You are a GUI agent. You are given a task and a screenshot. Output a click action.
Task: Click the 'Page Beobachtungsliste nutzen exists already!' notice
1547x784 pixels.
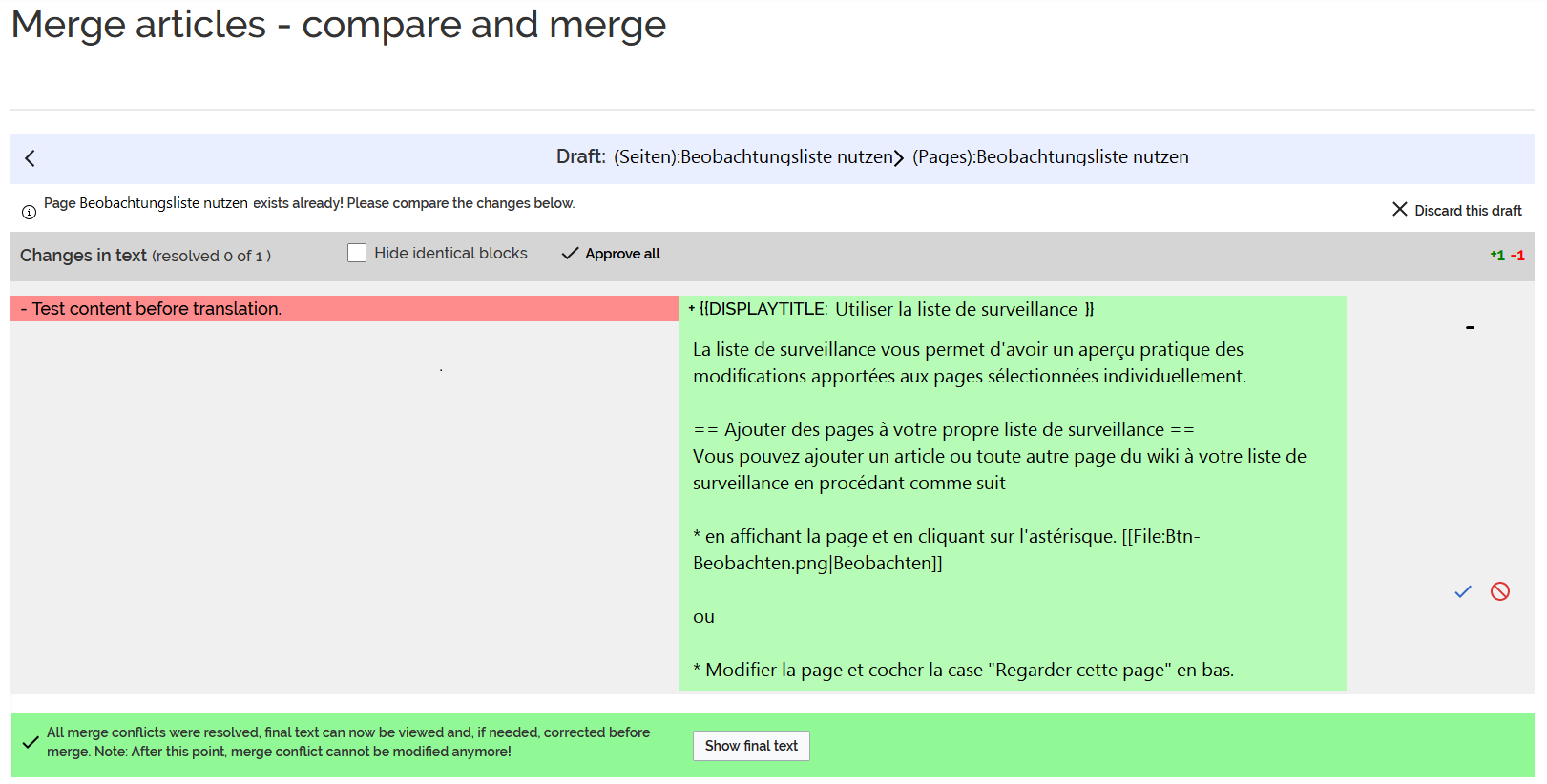click(309, 203)
